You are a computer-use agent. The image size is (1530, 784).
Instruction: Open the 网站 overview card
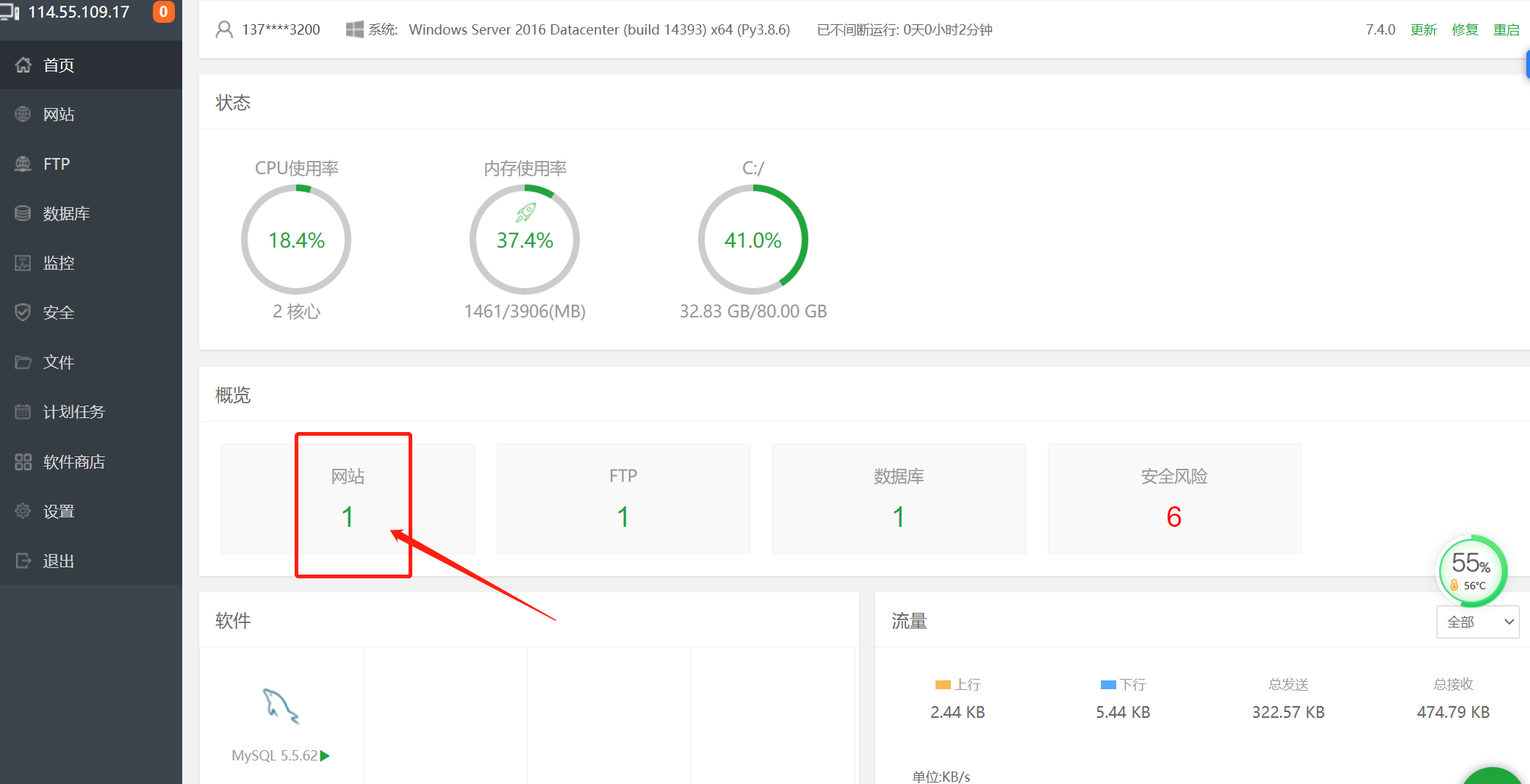click(348, 498)
